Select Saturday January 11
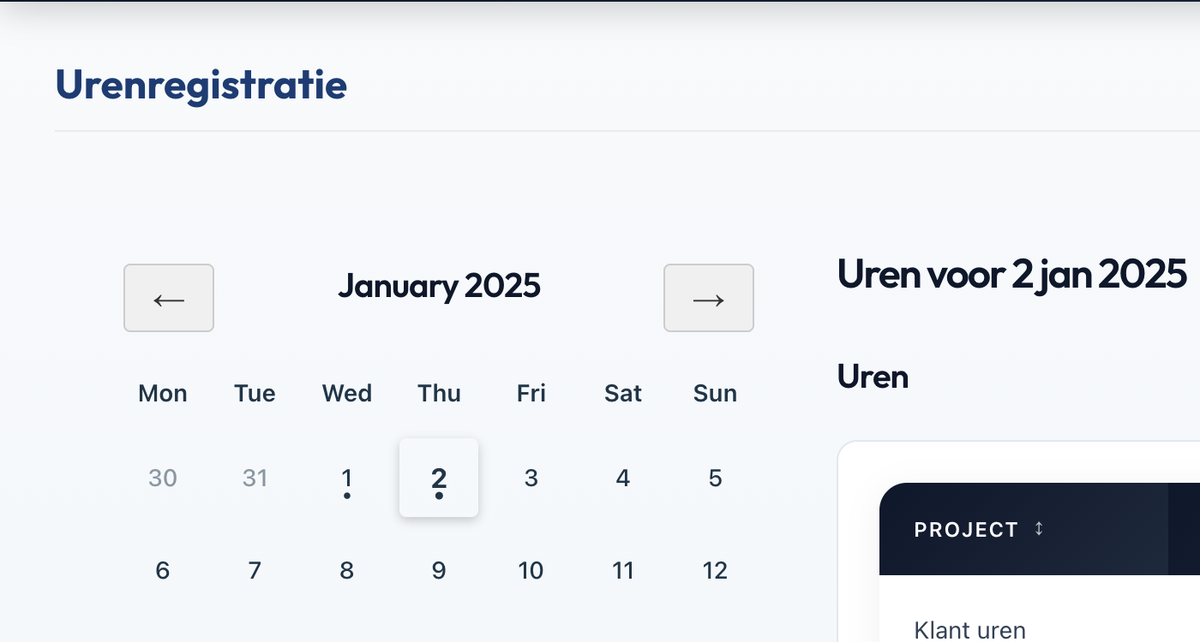The image size is (1200, 642). pos(623,570)
